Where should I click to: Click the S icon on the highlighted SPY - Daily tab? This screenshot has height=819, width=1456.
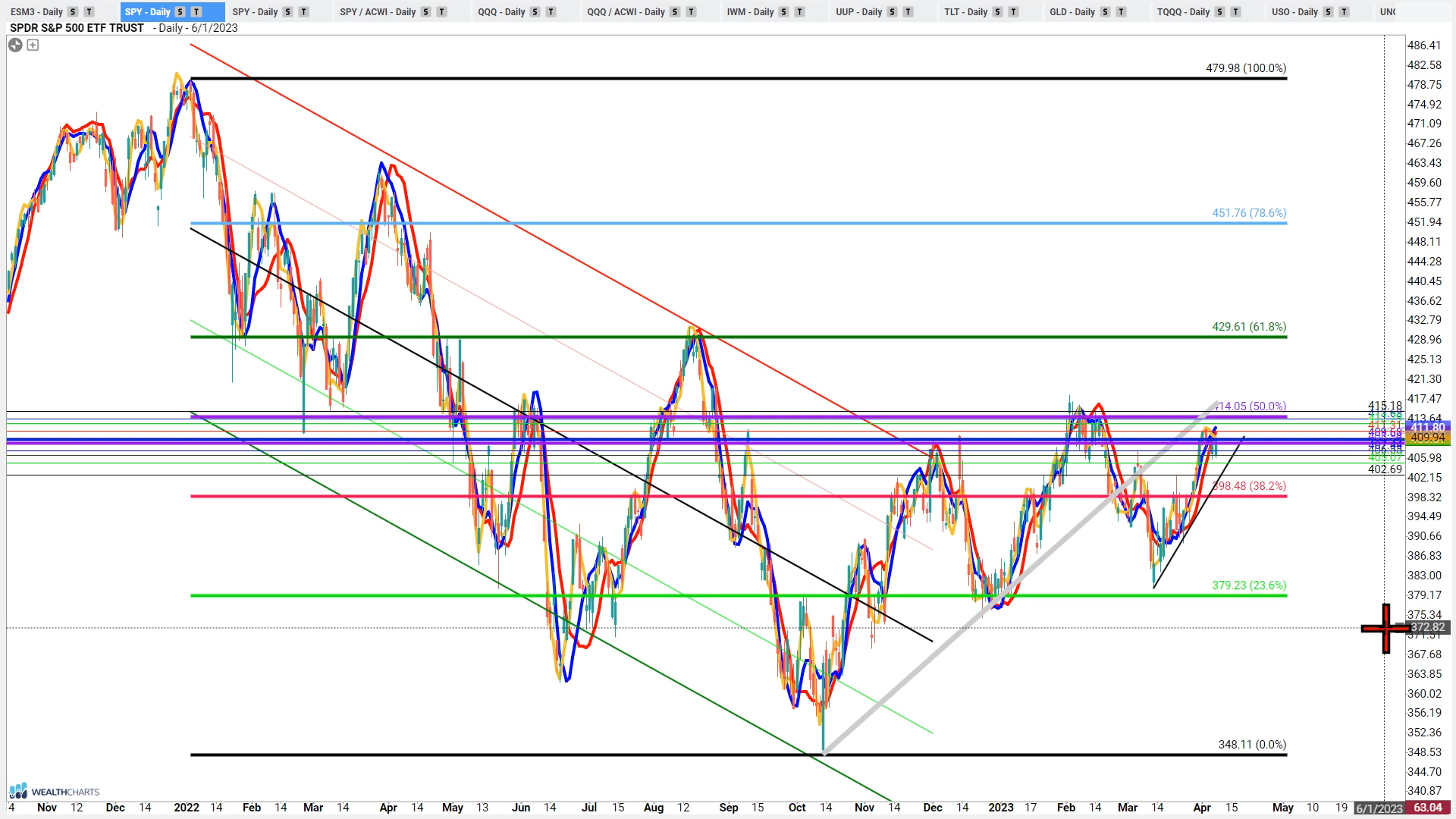180,12
